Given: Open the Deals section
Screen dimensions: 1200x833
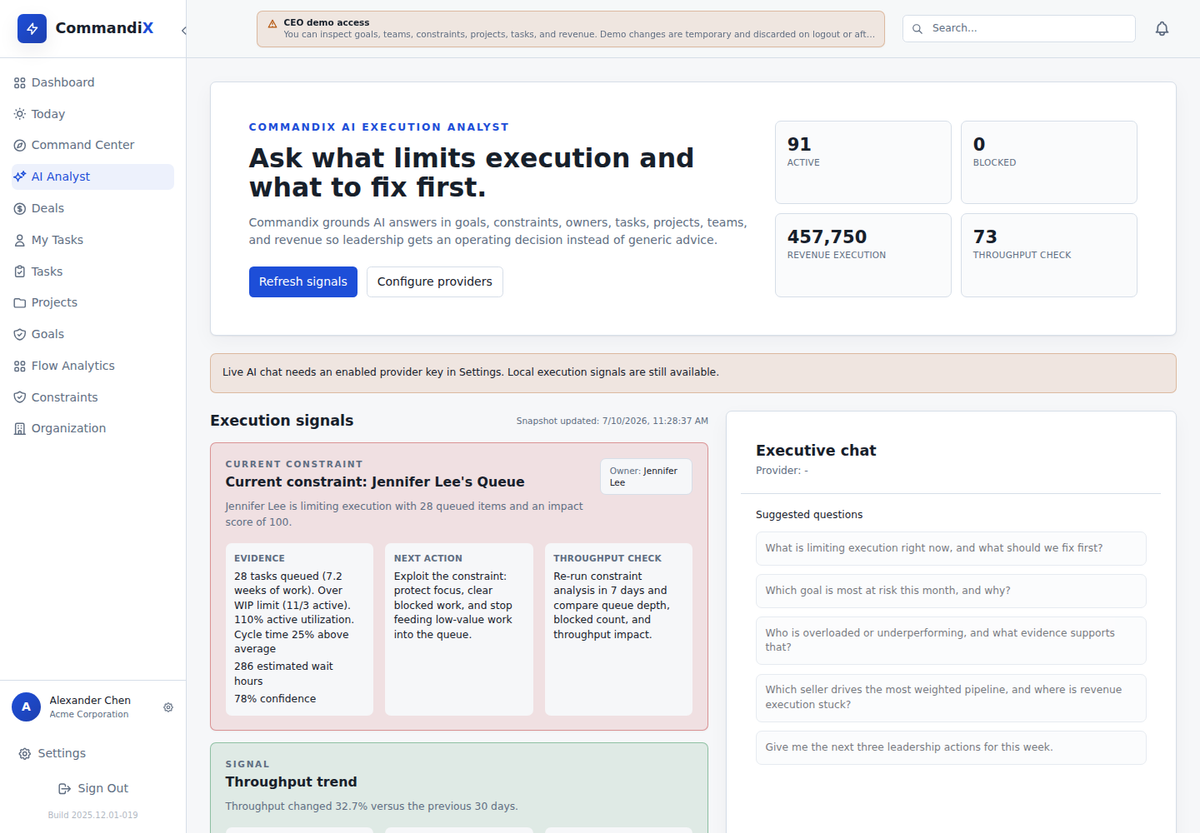Looking at the screenshot, I should pos(92,208).
